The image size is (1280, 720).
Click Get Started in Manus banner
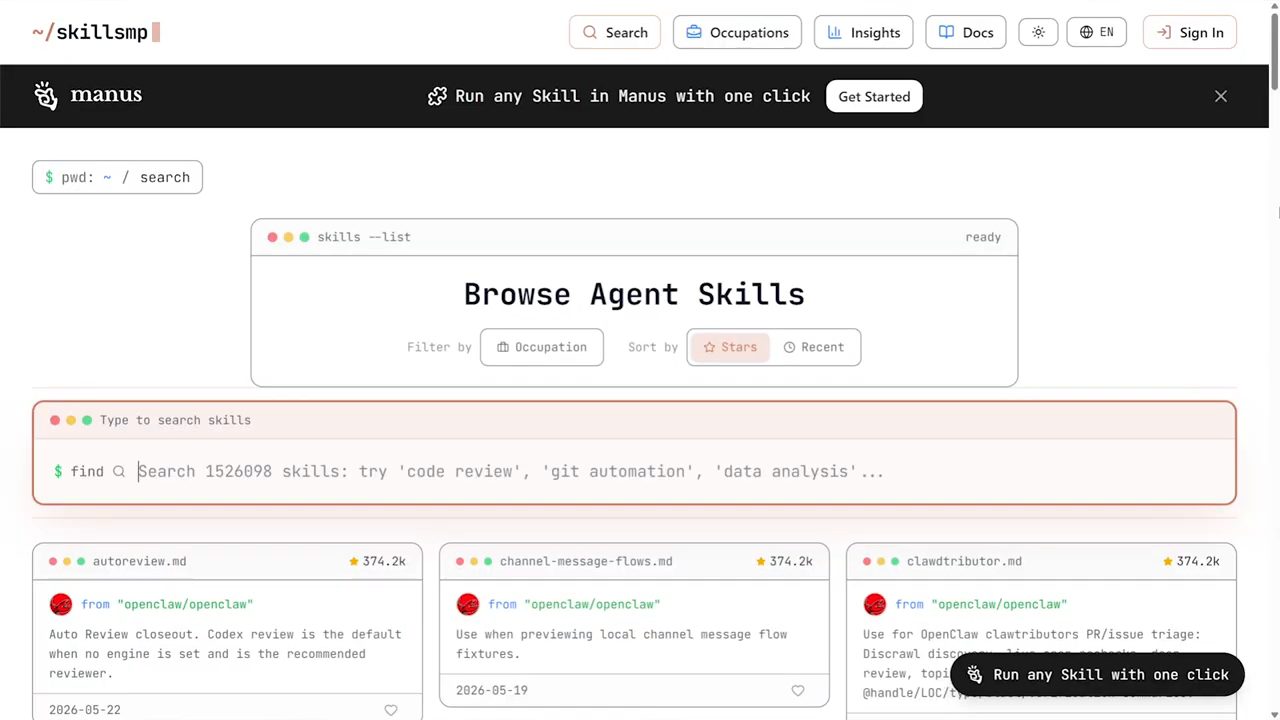pyautogui.click(x=874, y=96)
